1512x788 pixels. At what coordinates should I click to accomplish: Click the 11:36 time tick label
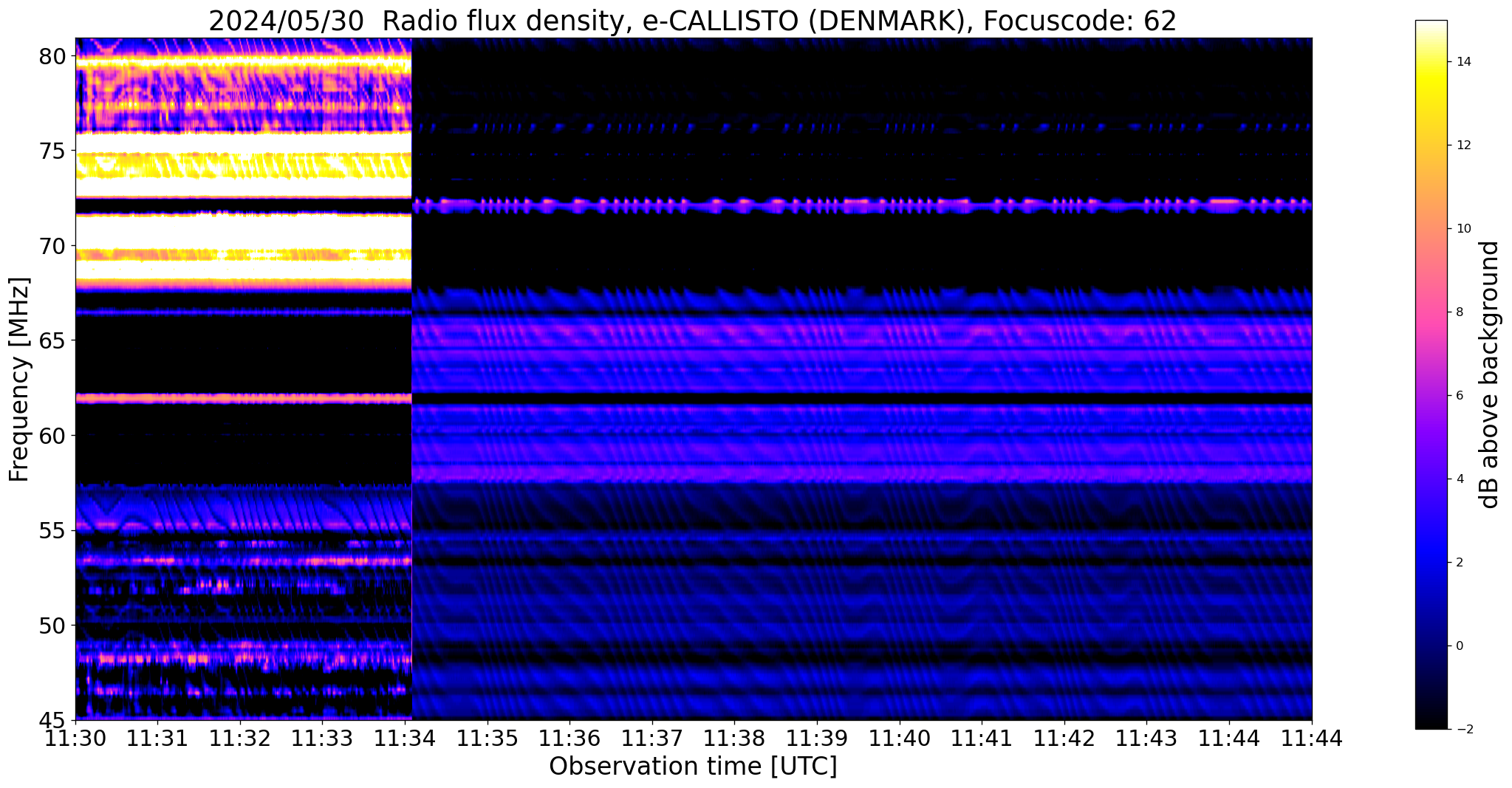tap(570, 739)
